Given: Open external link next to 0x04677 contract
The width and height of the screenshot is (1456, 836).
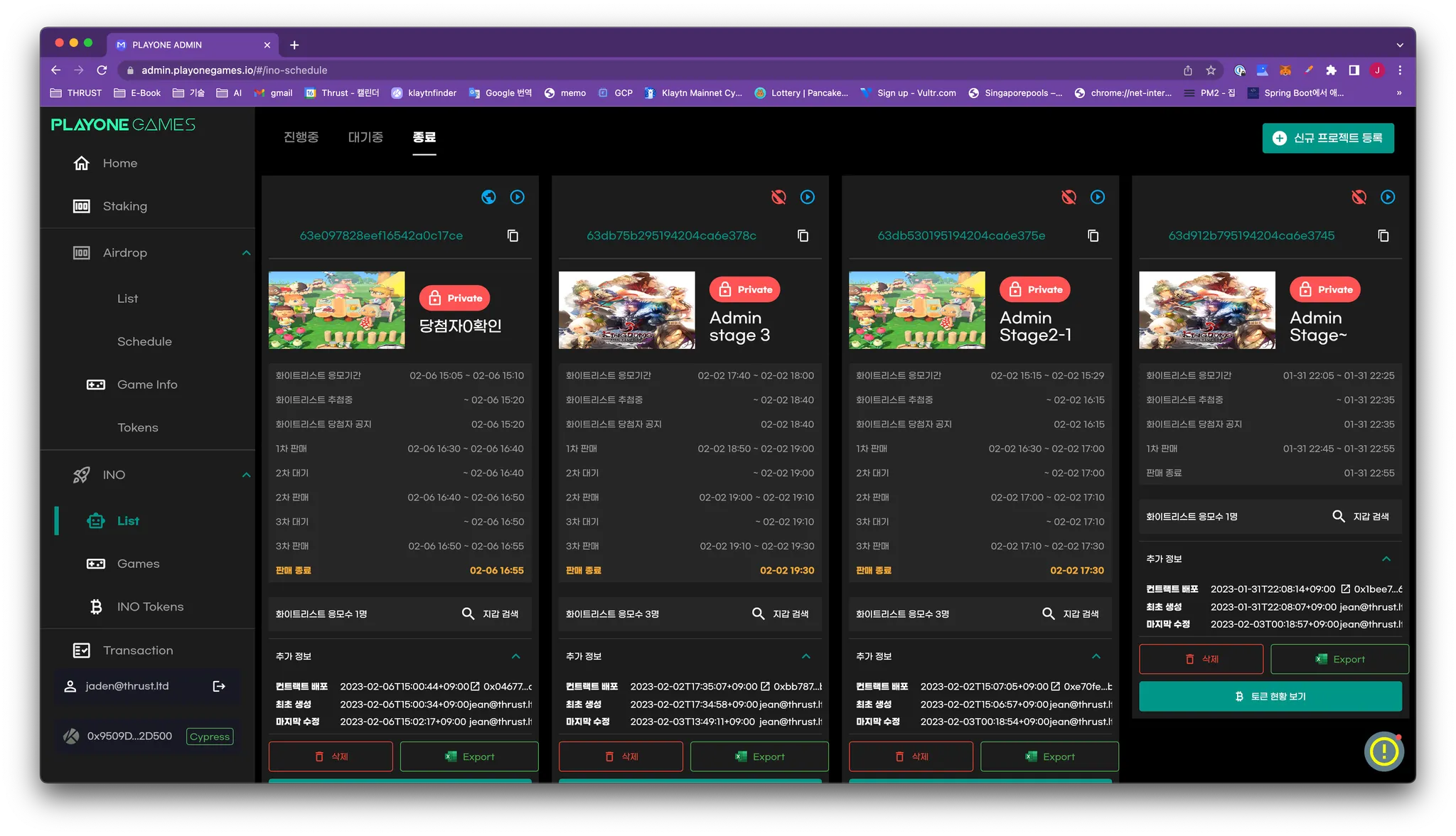Looking at the screenshot, I should tap(475, 687).
